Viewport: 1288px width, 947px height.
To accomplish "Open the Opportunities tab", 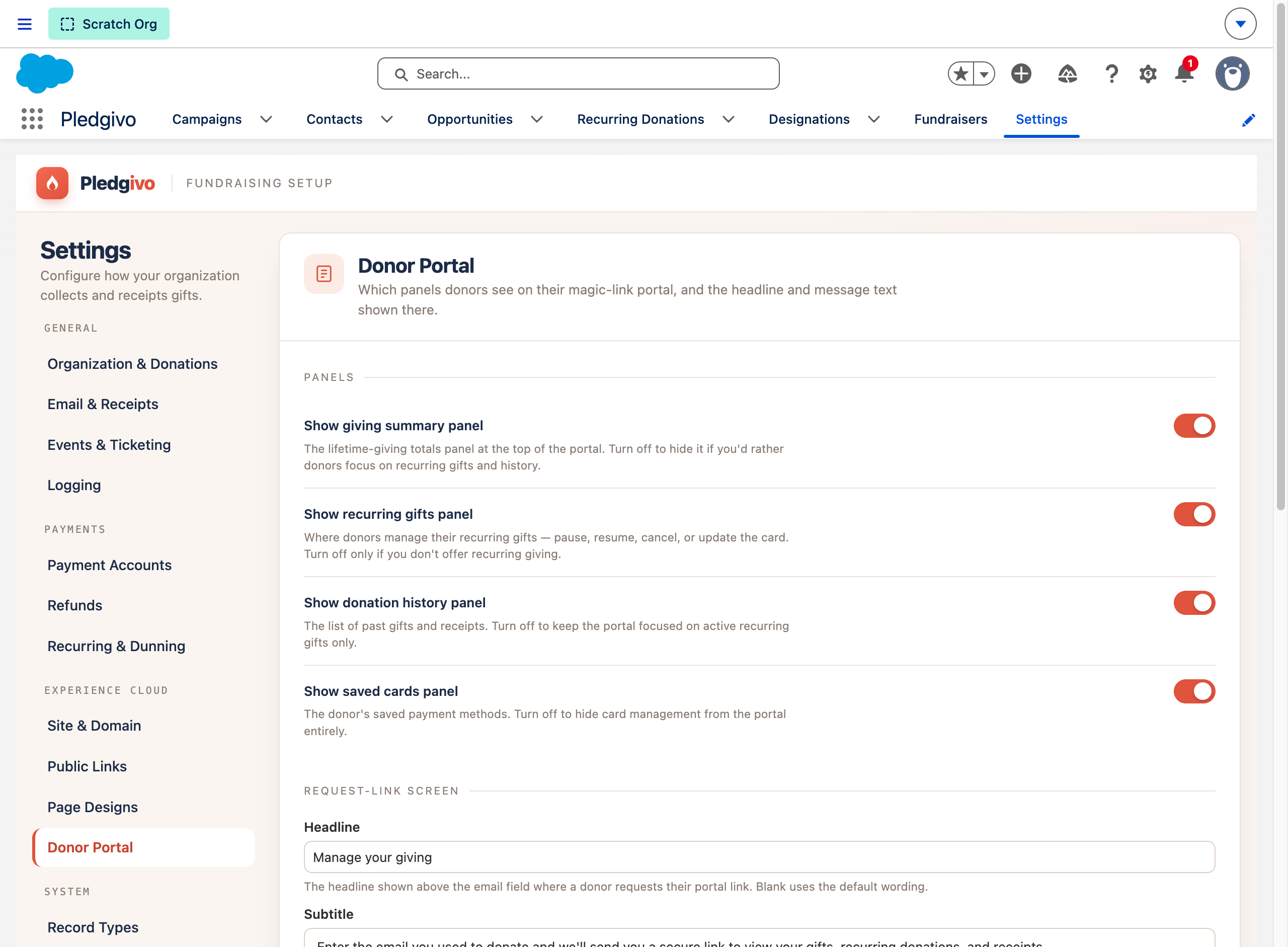I will (x=469, y=119).
